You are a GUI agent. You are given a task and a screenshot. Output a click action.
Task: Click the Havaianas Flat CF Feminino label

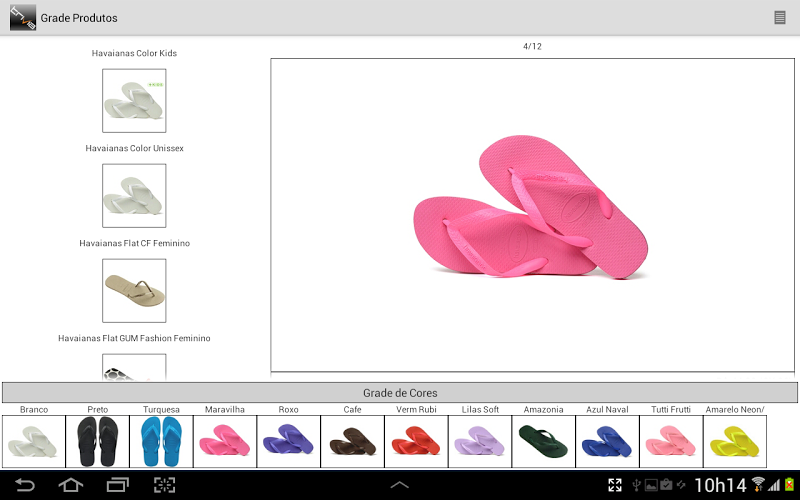click(x=134, y=243)
